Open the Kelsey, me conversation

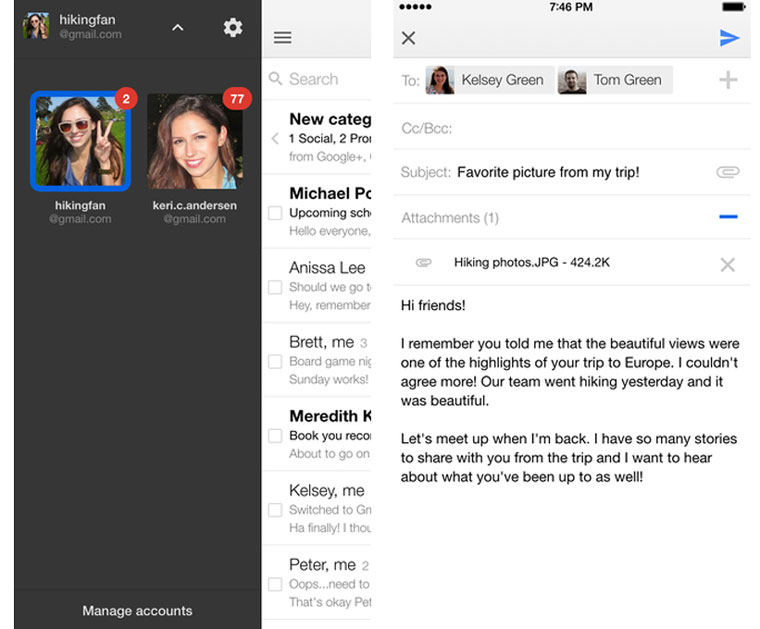(x=317, y=508)
